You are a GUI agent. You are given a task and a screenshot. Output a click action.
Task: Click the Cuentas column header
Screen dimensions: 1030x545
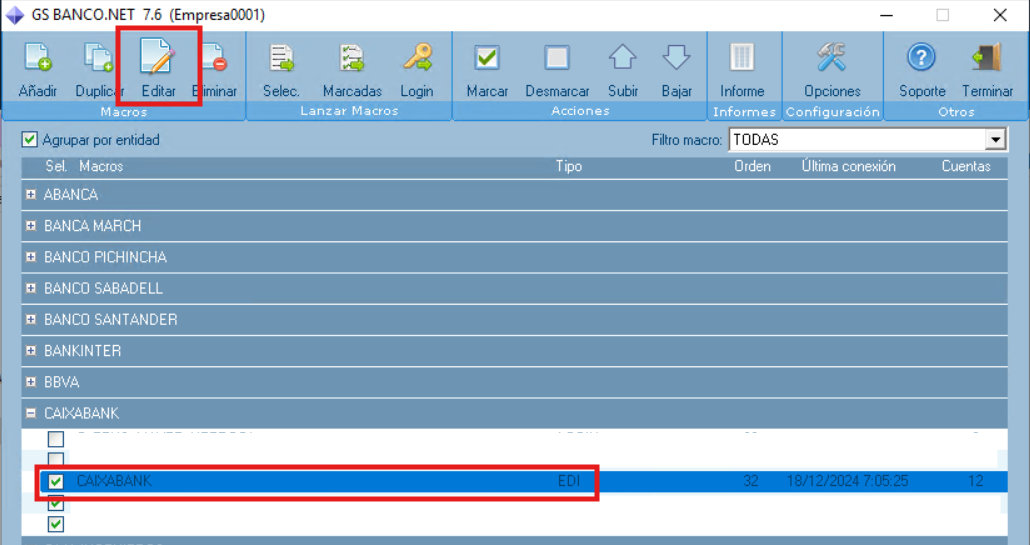pyautogui.click(x=966, y=166)
